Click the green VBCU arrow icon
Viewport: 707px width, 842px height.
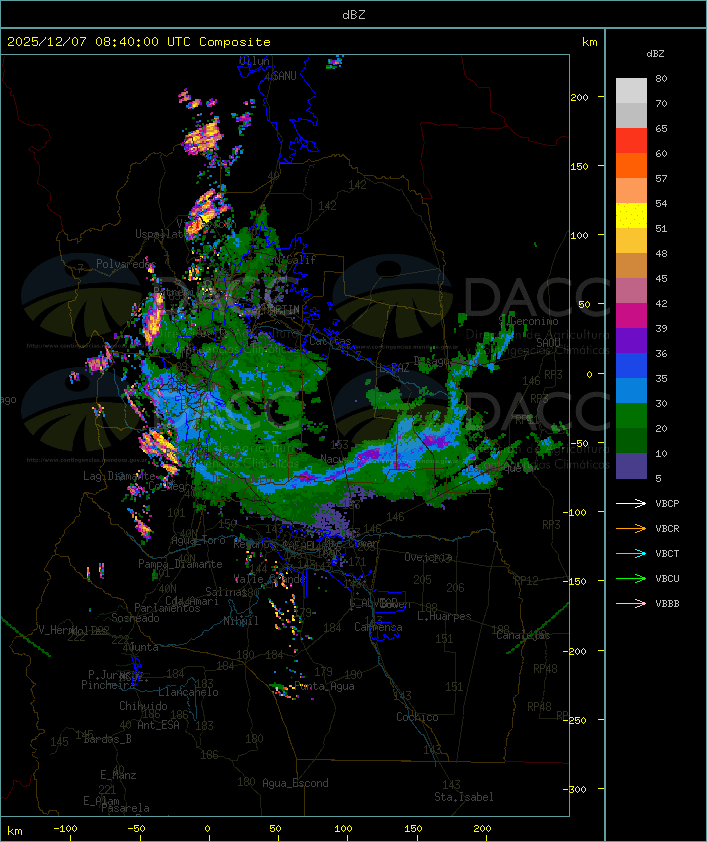(631, 578)
